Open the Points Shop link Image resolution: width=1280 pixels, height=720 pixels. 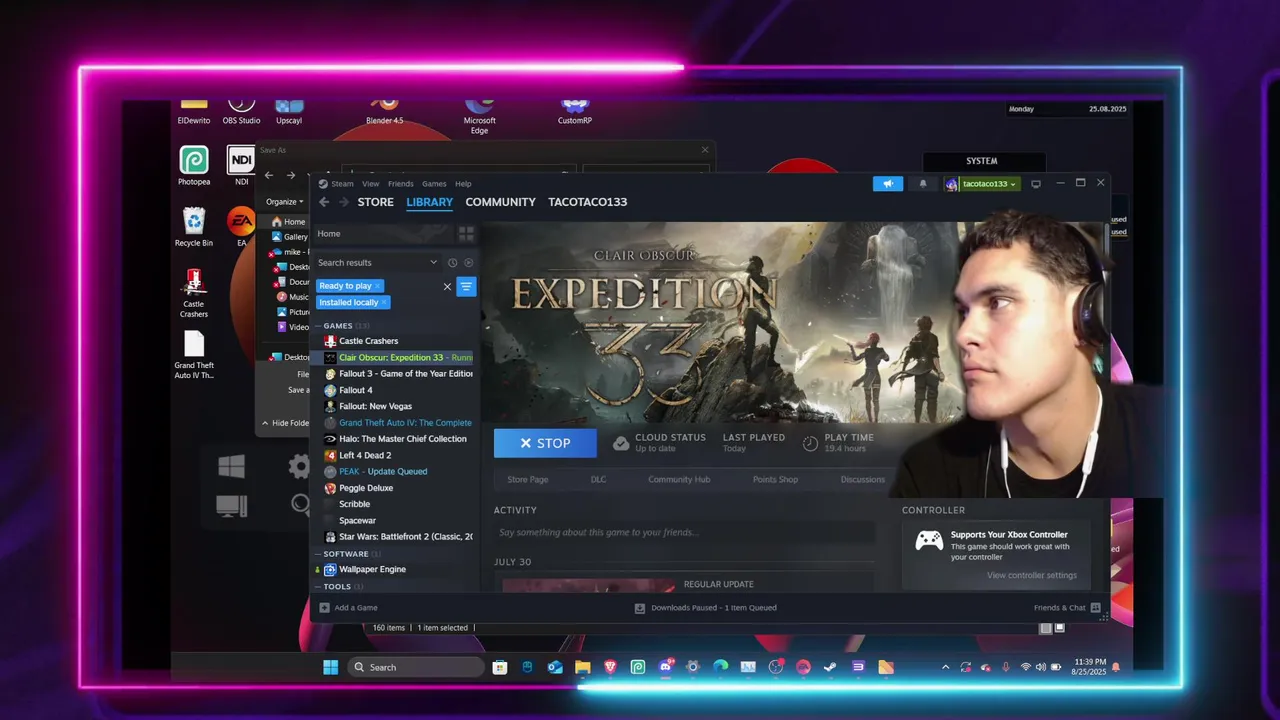click(775, 480)
